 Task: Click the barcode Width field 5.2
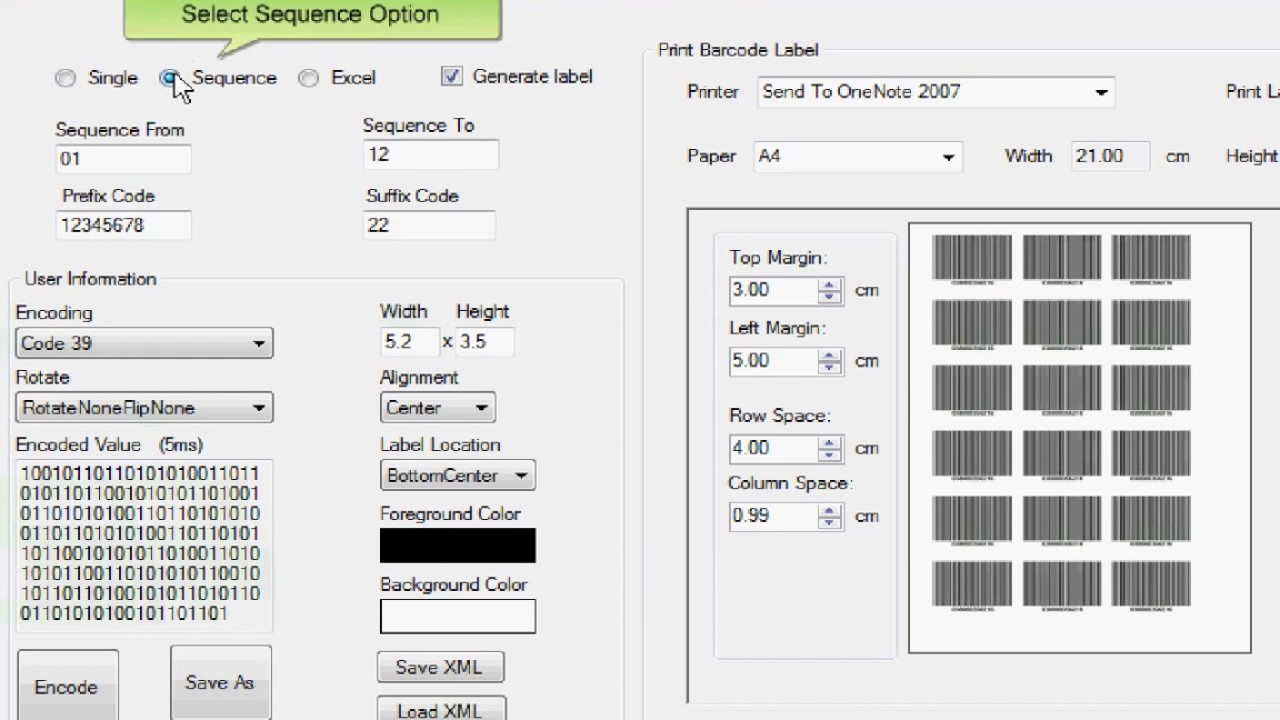point(410,341)
